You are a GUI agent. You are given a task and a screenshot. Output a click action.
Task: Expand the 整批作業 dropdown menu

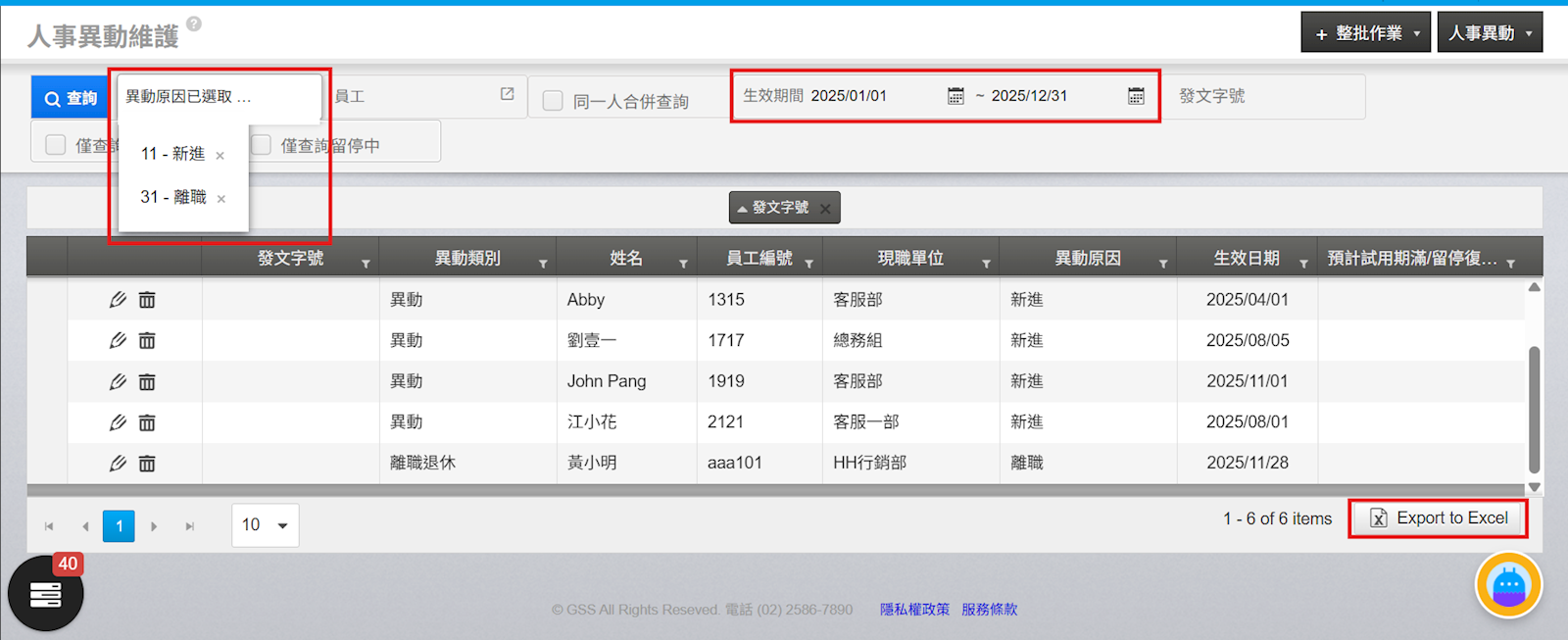(1365, 33)
